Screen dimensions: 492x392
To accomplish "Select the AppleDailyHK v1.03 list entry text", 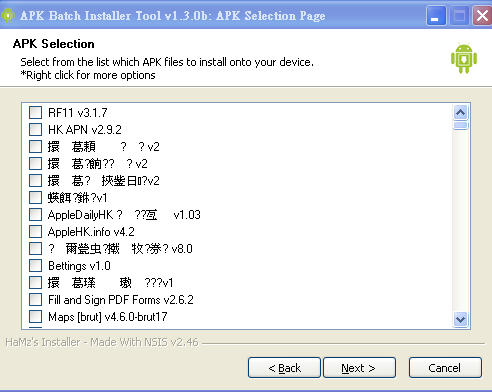I will (x=124, y=215).
